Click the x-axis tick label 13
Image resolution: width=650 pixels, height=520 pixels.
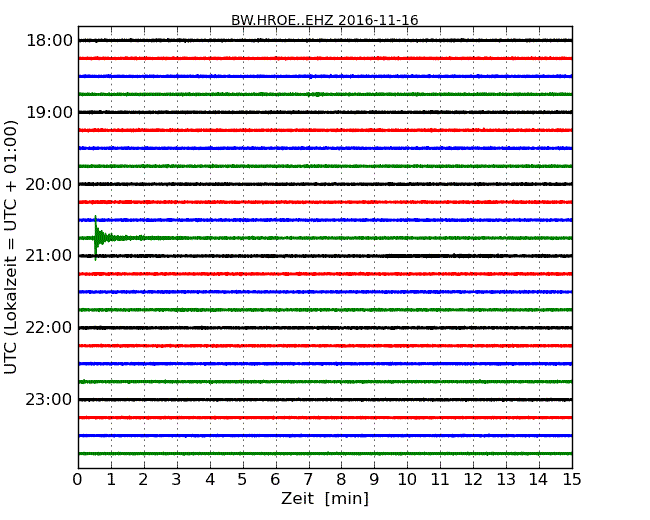[506, 480]
